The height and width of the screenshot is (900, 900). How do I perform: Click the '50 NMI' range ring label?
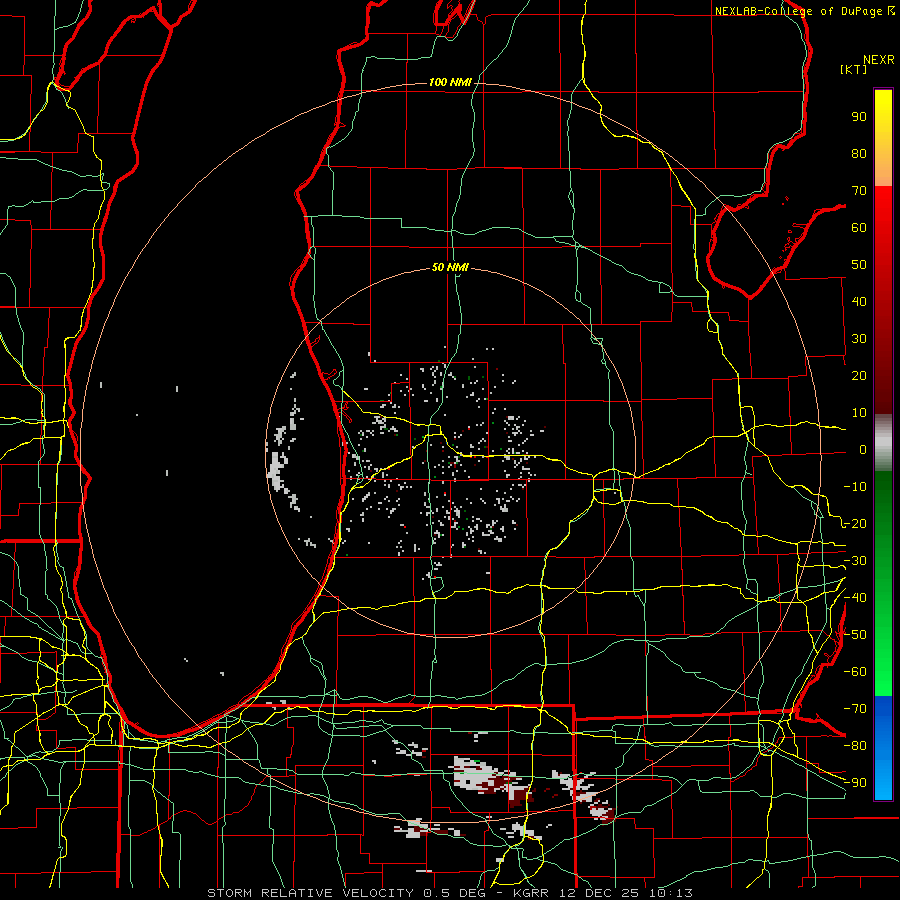450,267
